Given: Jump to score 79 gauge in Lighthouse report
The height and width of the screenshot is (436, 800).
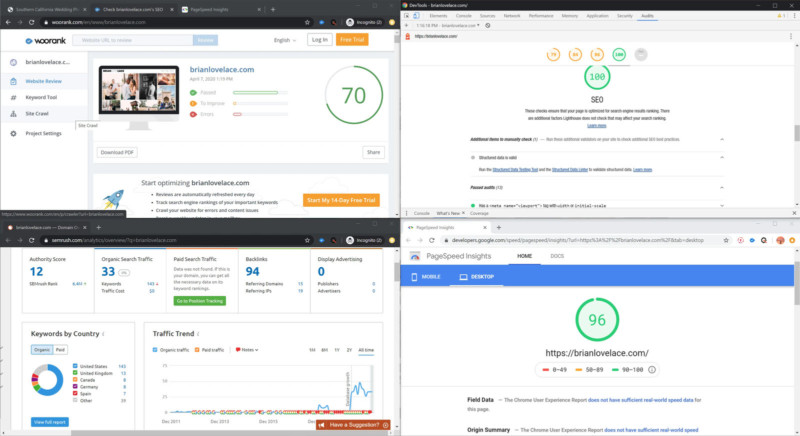Looking at the screenshot, I should tap(553, 55).
